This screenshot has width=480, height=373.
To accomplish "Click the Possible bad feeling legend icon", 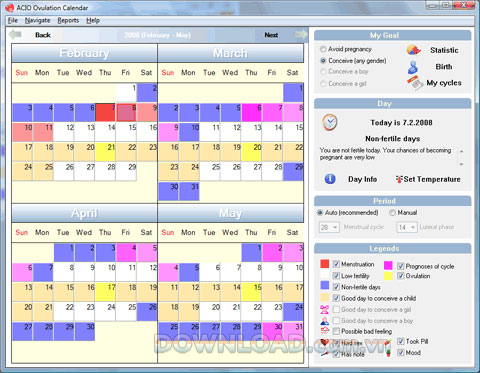I will click(x=324, y=331).
